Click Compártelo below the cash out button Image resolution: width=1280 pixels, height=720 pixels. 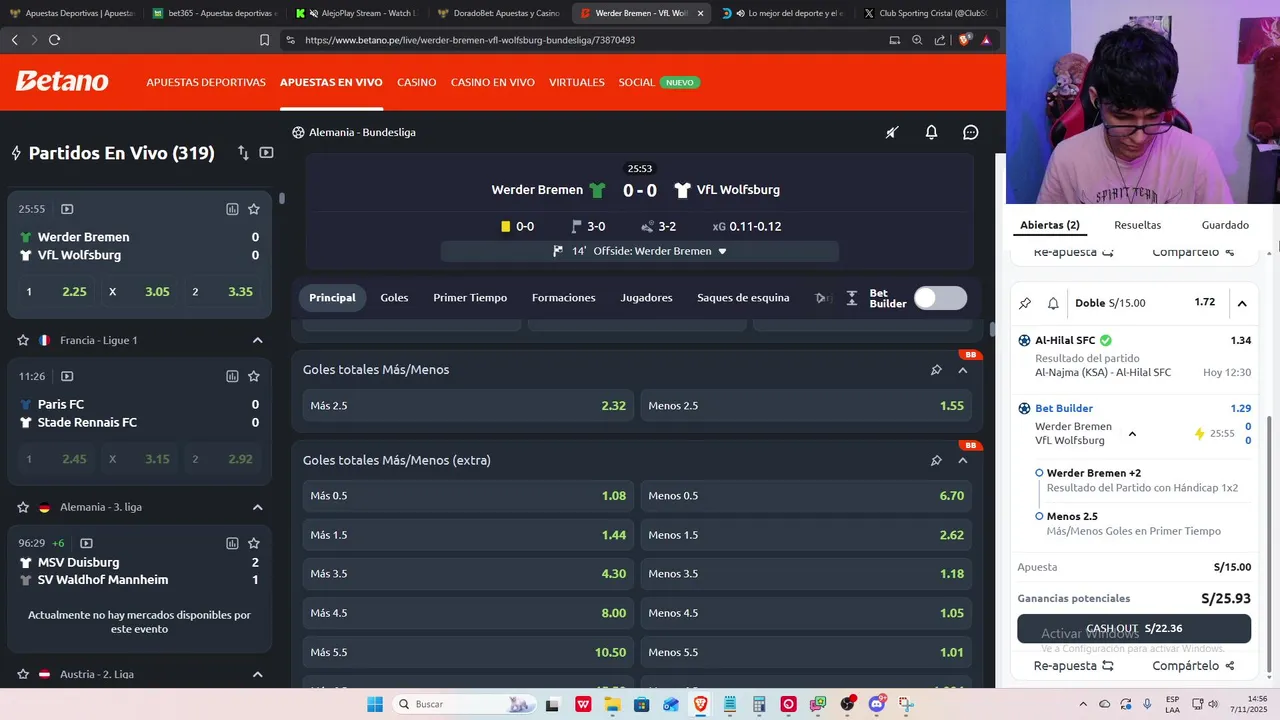tap(1193, 666)
